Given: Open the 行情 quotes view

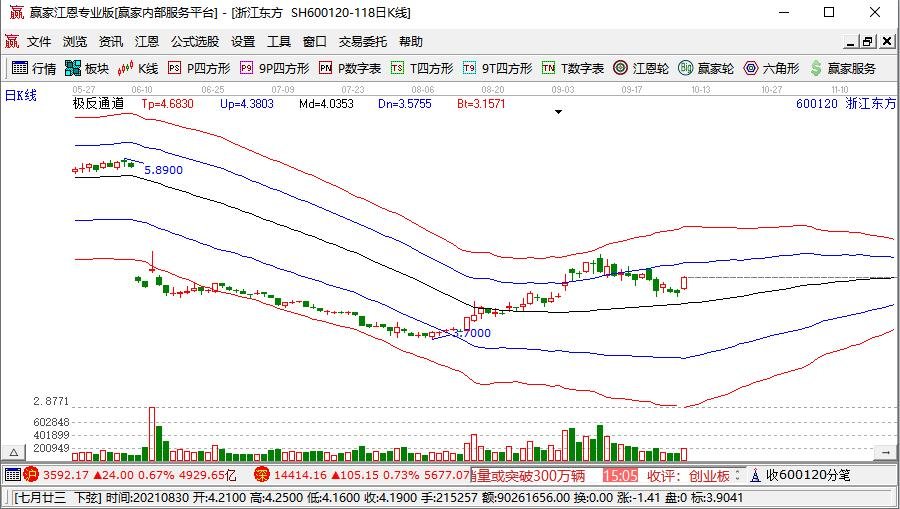Looking at the screenshot, I should [x=34, y=68].
